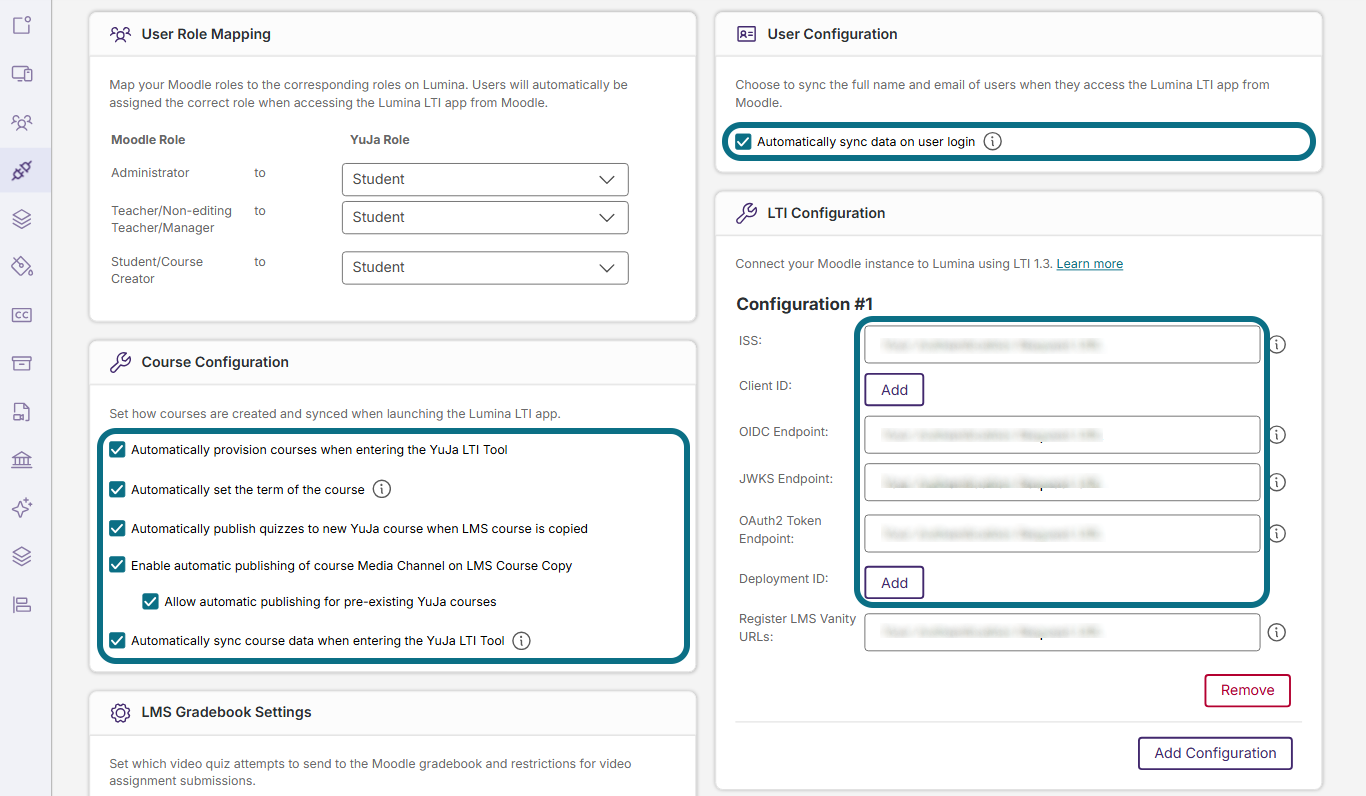Click the Remove button
This screenshot has width=1366, height=796.
click(x=1247, y=690)
